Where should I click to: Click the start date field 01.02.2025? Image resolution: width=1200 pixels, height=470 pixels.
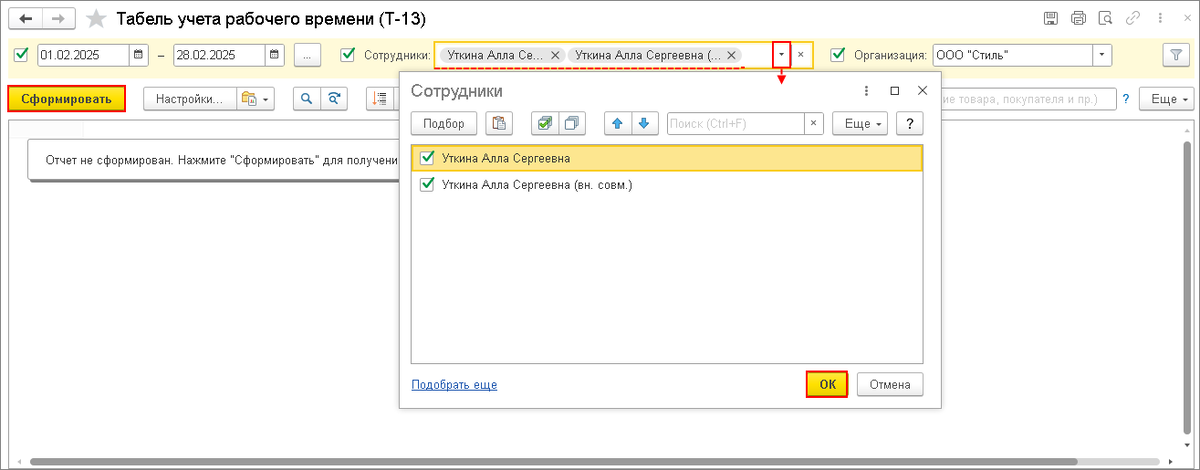pos(84,55)
